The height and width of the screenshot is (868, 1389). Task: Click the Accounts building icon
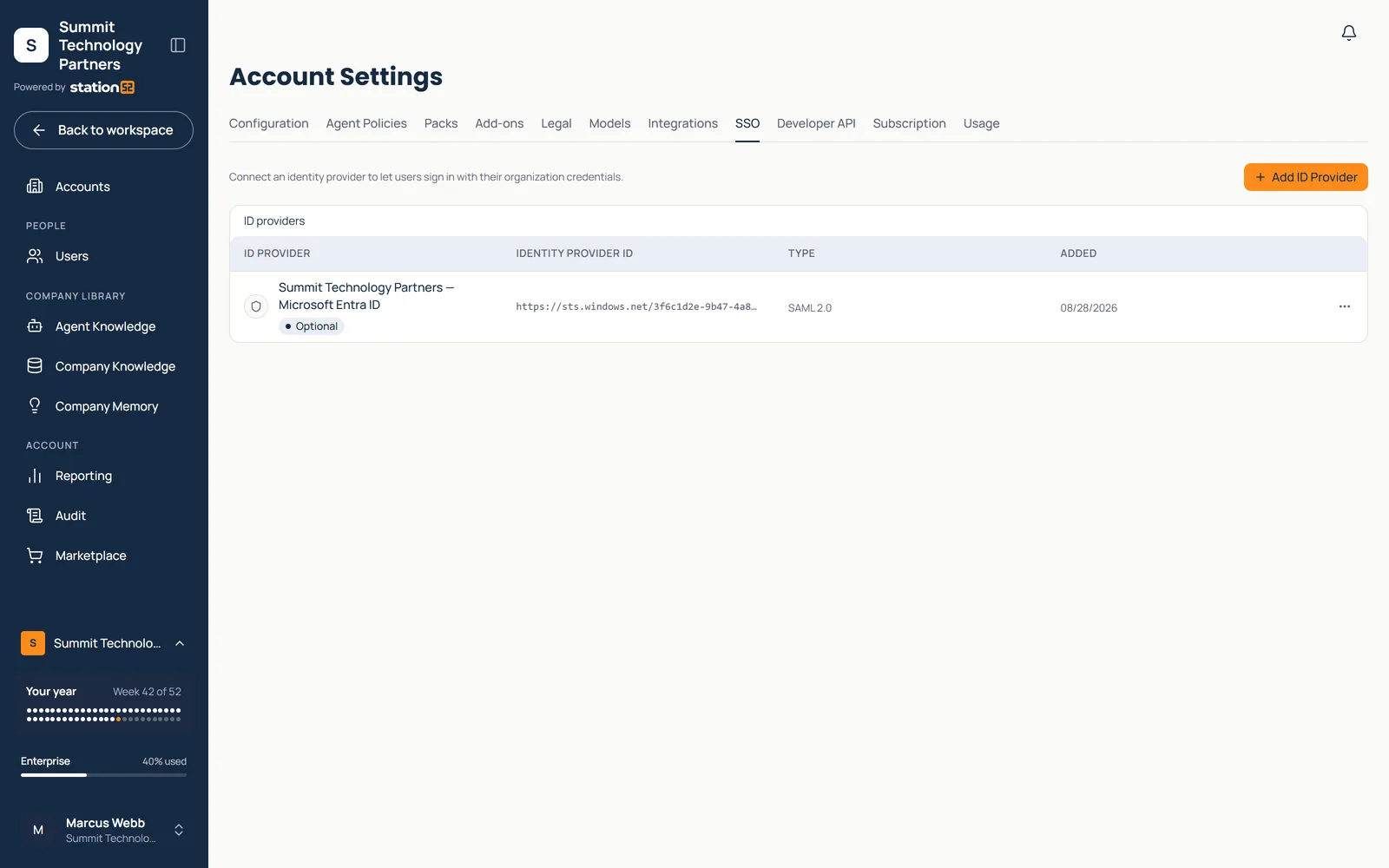point(35,186)
